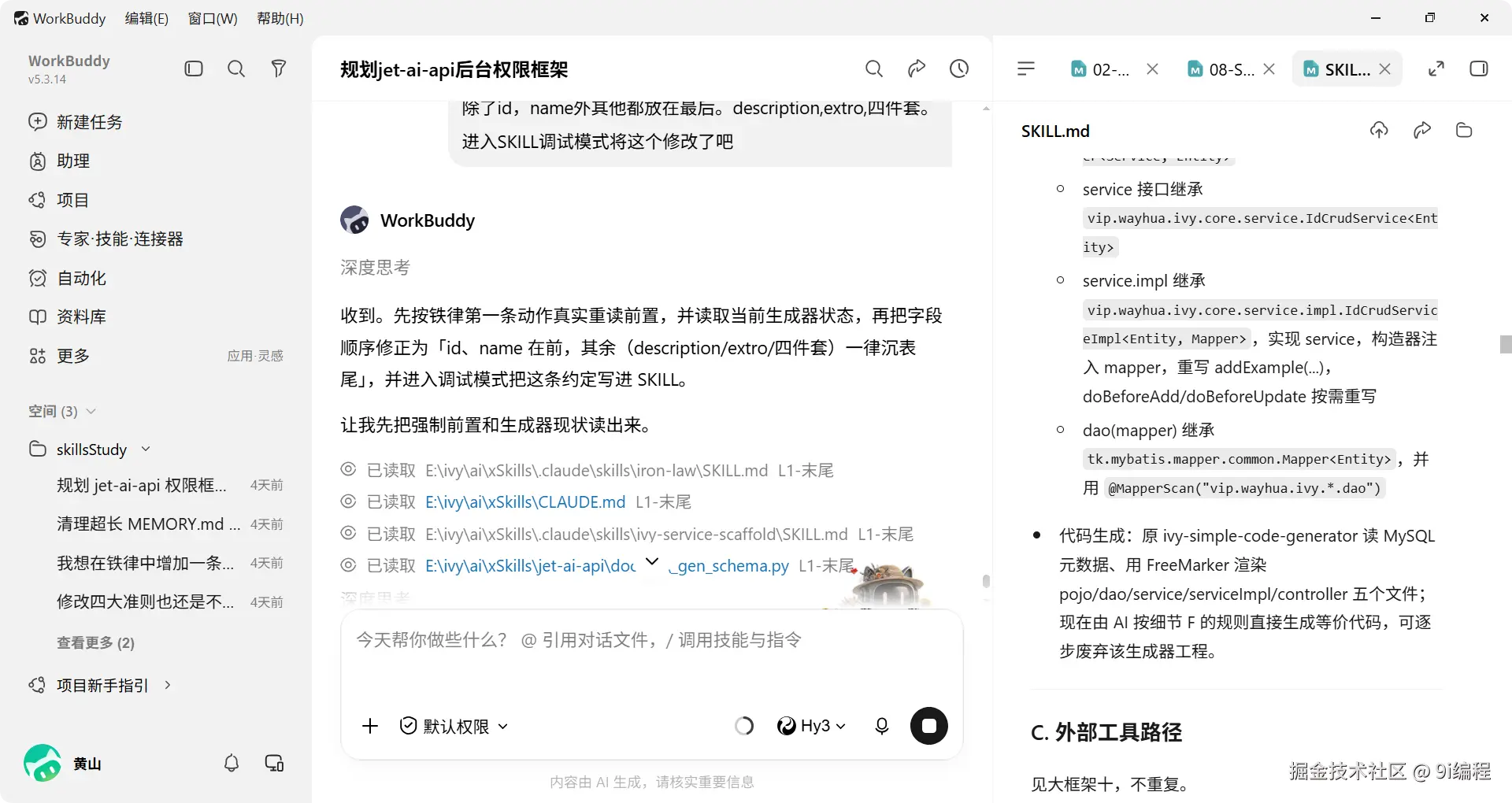Image resolution: width=1512 pixels, height=803 pixels.
Task: Click the C. 外部工具路径 heading
Action: tap(1106, 732)
